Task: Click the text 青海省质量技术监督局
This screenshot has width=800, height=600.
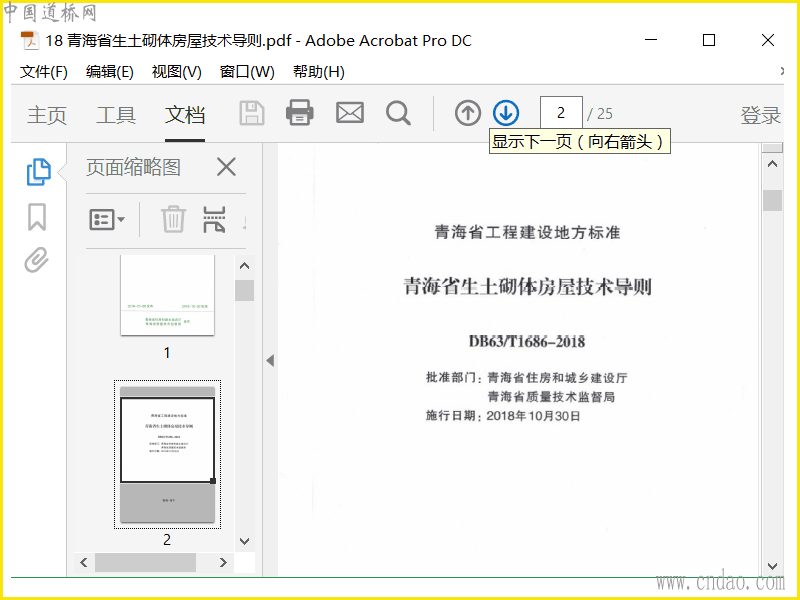Action: (552, 397)
